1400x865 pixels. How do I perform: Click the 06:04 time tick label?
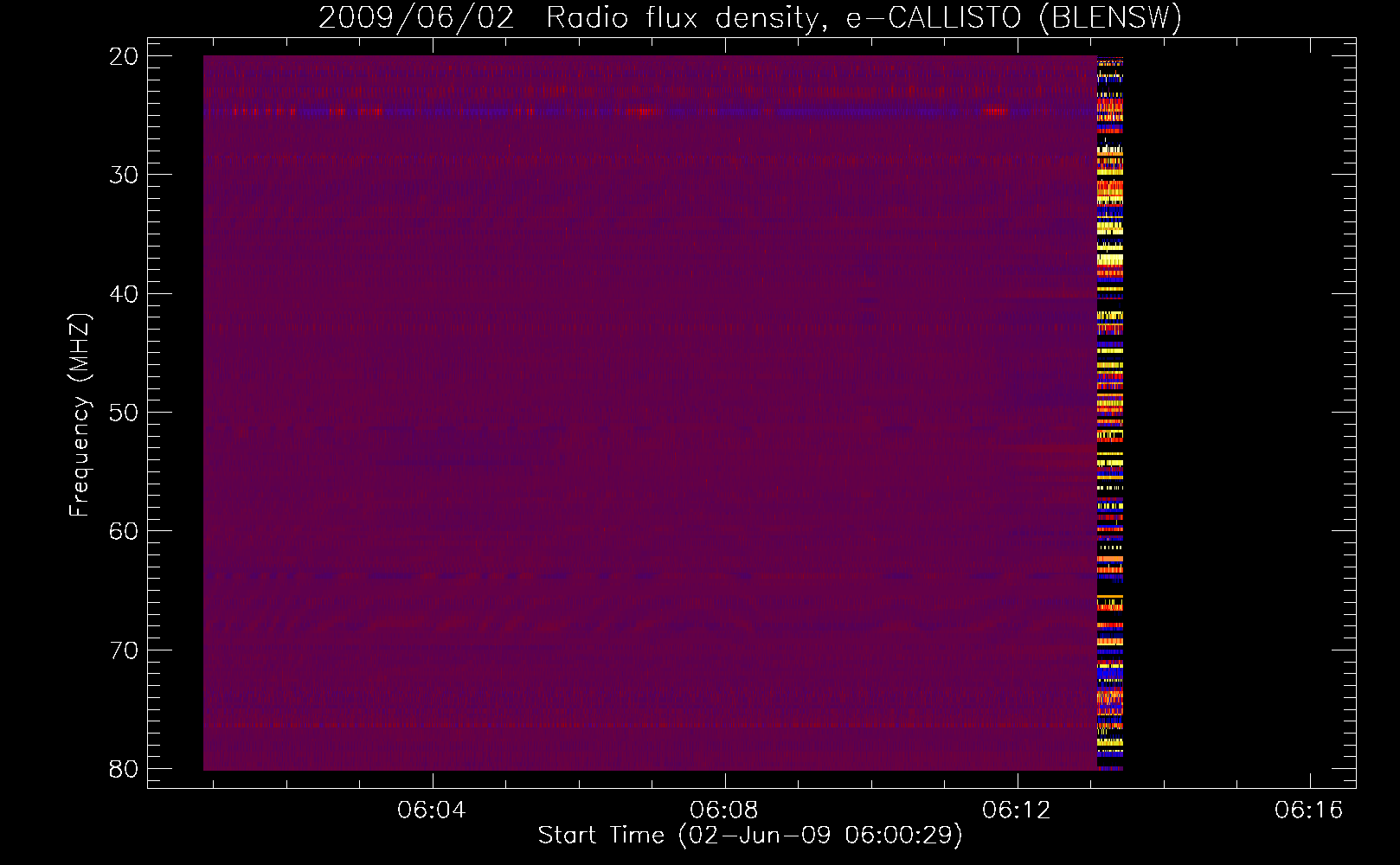(x=432, y=811)
